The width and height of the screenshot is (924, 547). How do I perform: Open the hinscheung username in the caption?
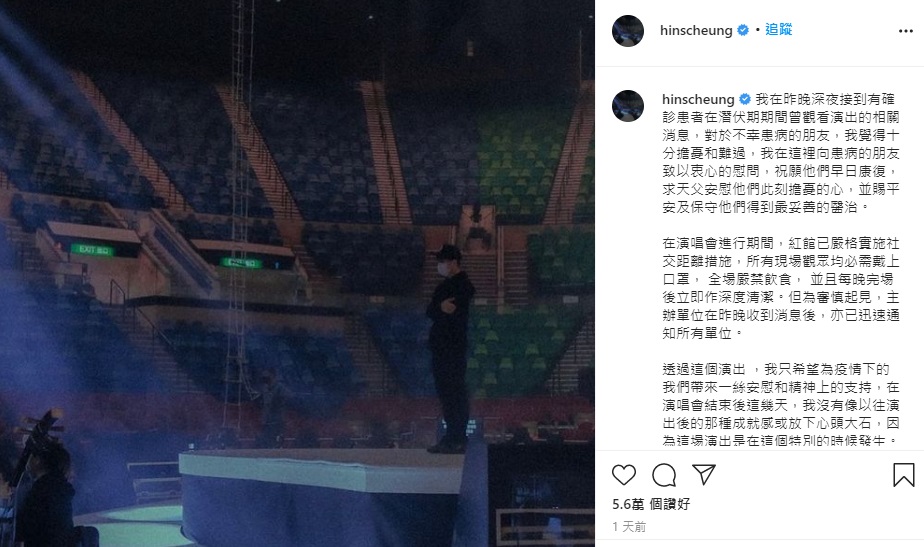click(698, 99)
